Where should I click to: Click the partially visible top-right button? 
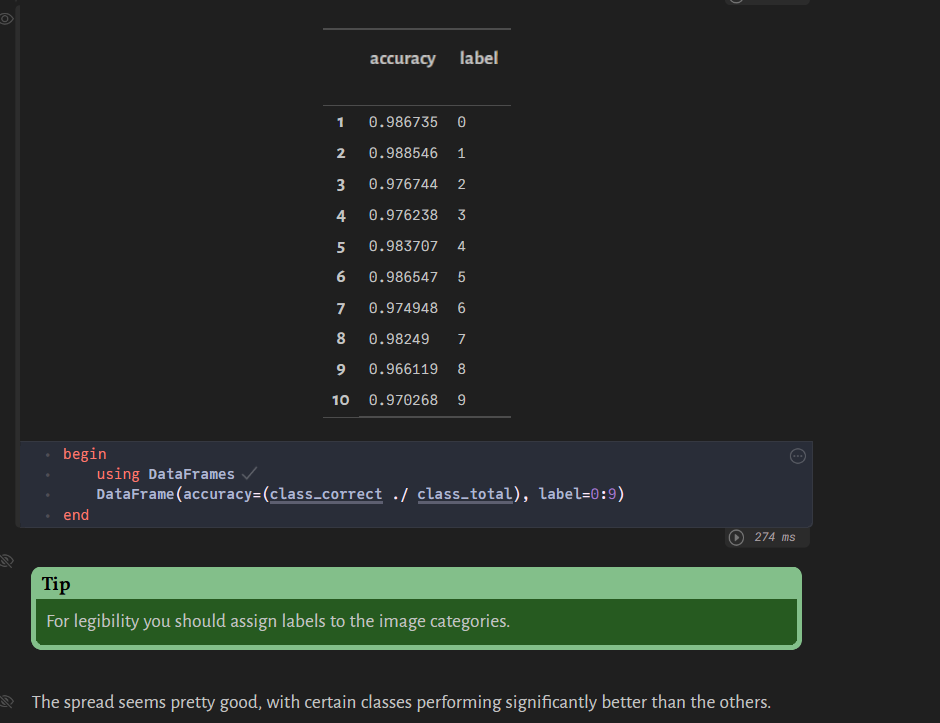pyautogui.click(x=767, y=2)
